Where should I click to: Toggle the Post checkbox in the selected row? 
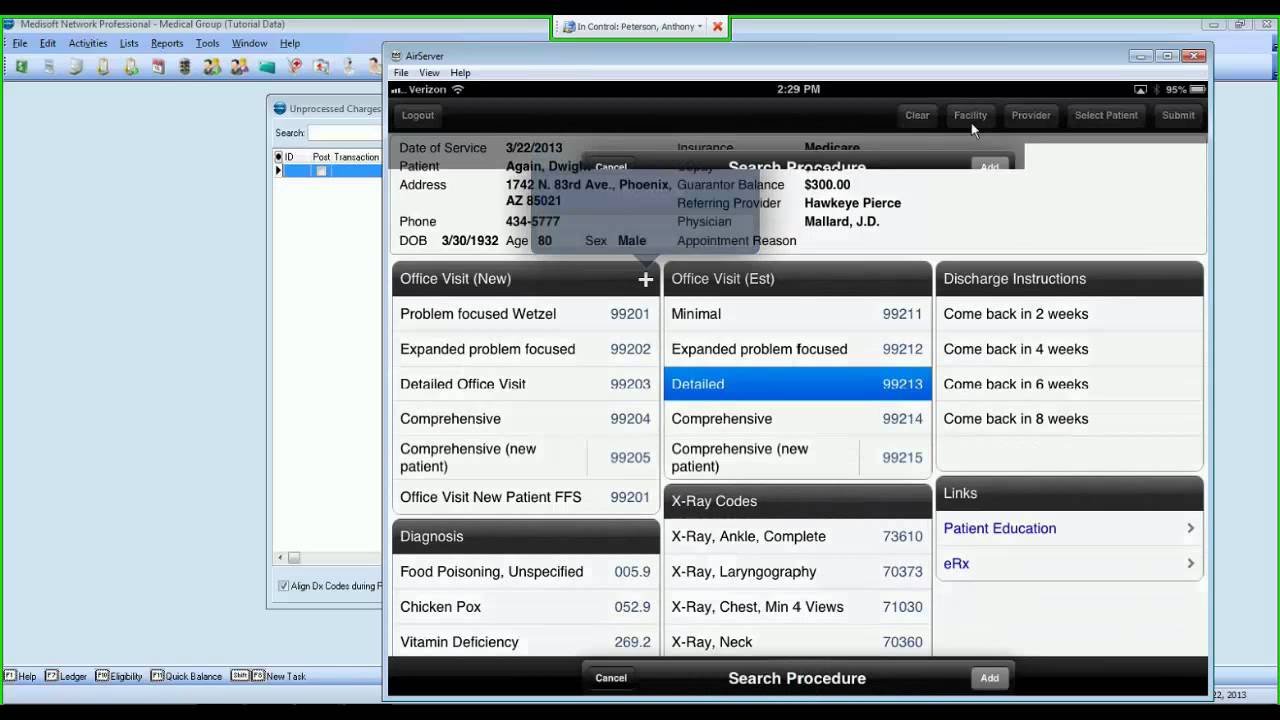pos(321,171)
